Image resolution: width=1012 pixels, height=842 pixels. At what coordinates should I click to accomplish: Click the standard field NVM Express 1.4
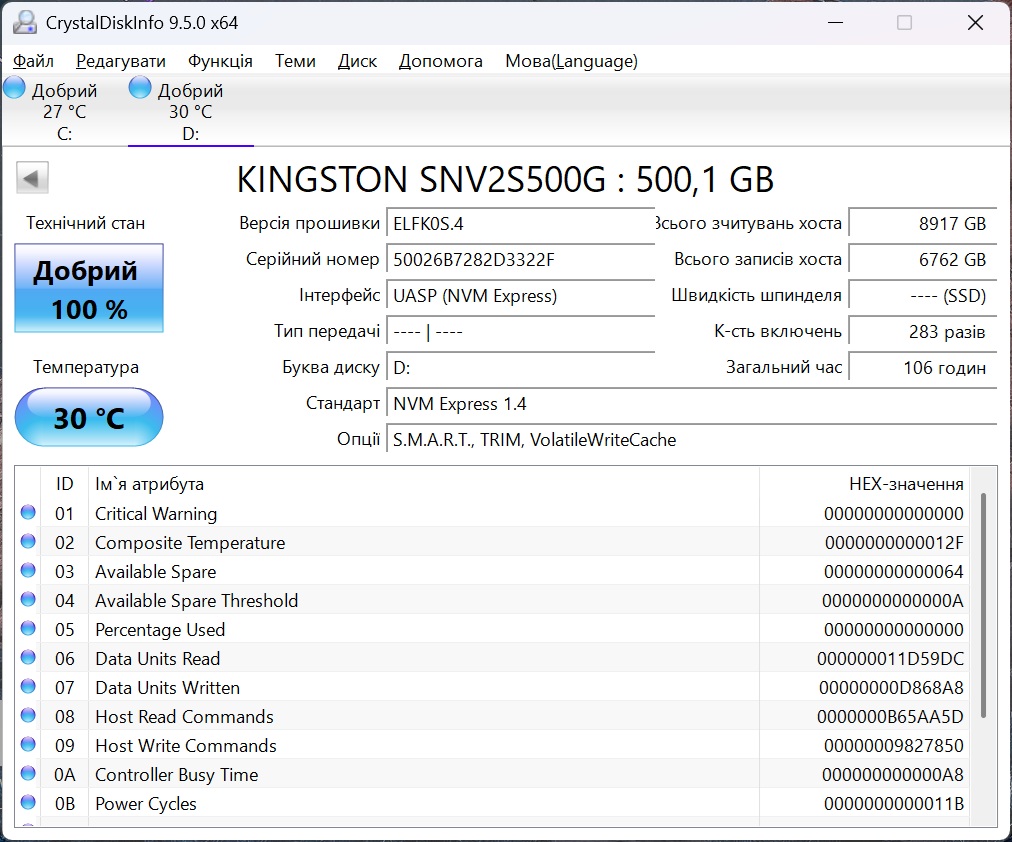(x=692, y=404)
